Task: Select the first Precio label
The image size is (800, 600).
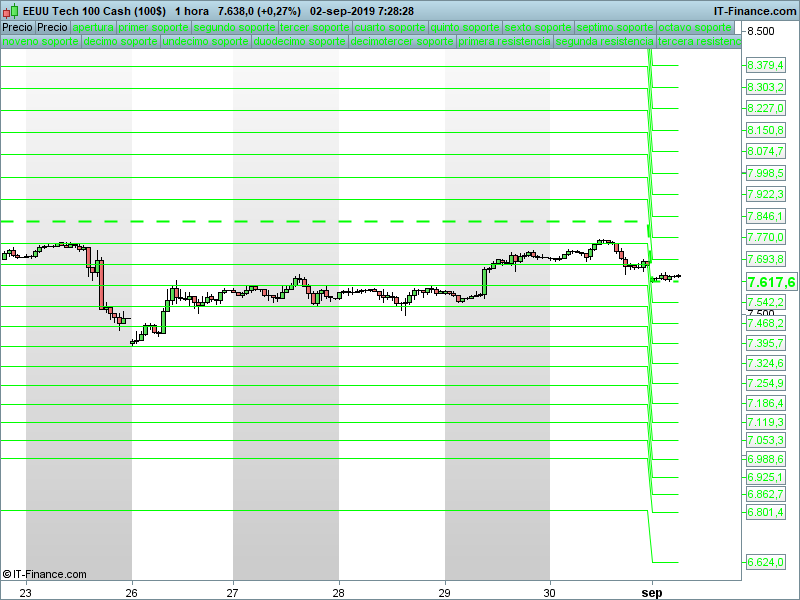Action: pyautogui.click(x=18, y=28)
